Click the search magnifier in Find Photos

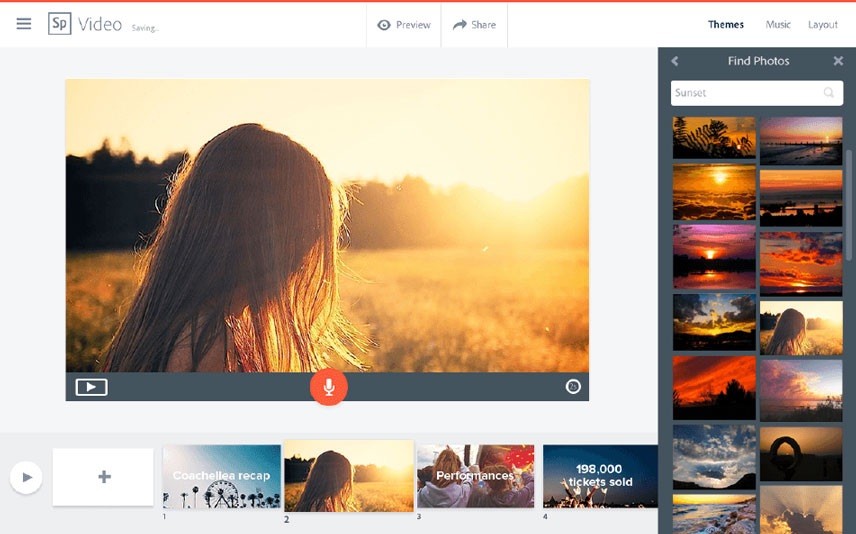[x=829, y=93]
